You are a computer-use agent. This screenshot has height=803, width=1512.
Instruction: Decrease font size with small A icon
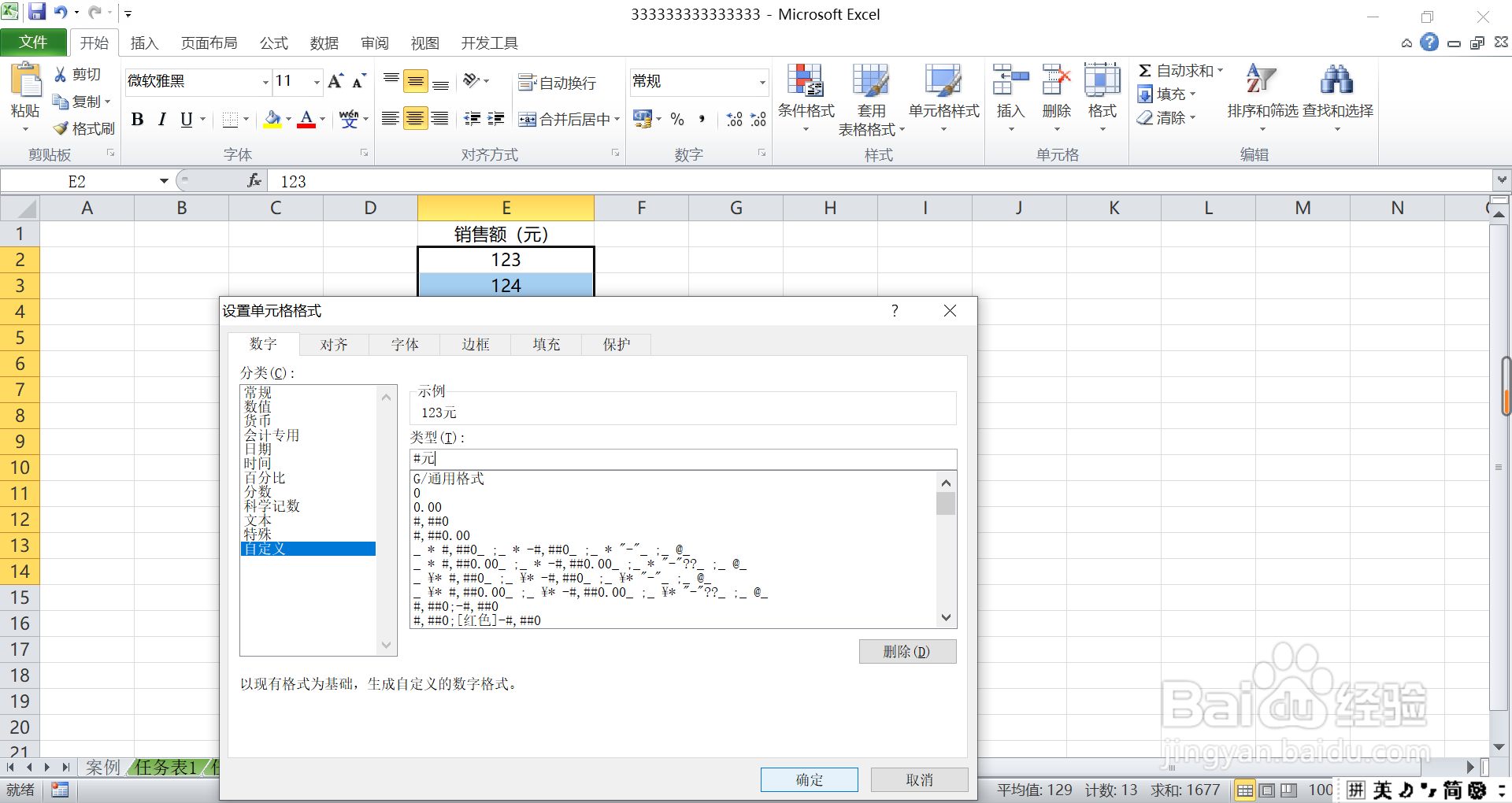pos(359,81)
